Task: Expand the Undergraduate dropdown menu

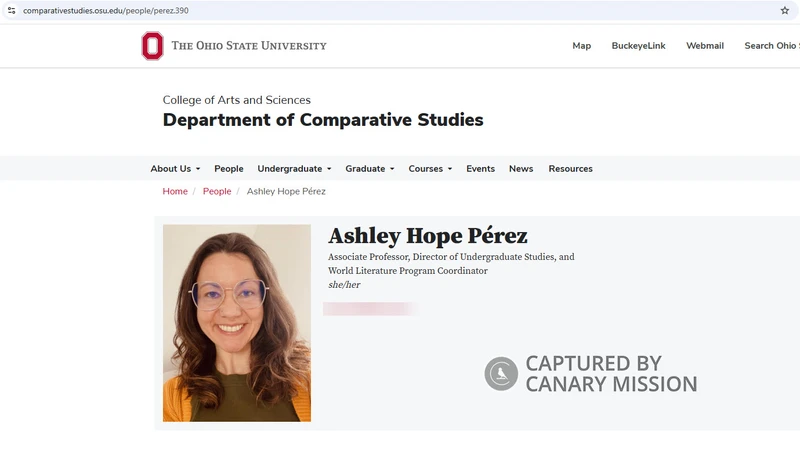Action: click(294, 169)
